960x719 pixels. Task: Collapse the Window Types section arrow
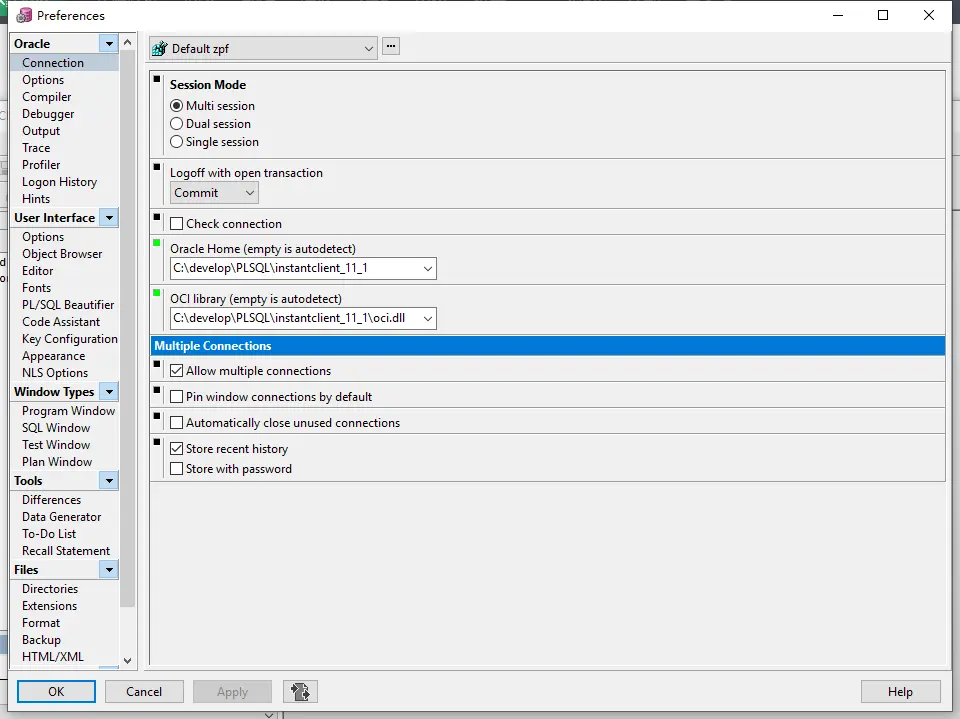tap(109, 391)
